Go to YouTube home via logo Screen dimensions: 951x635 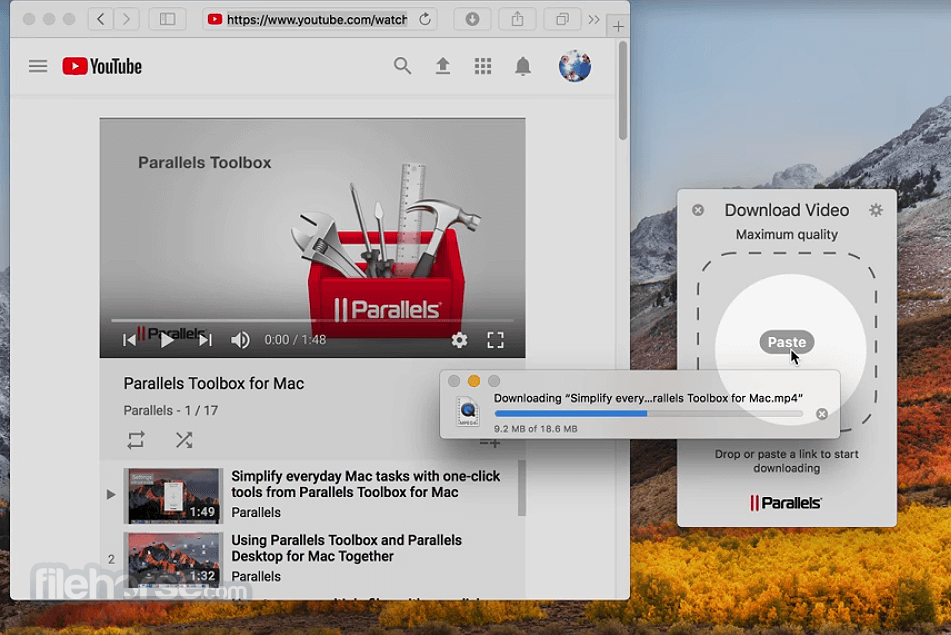point(102,66)
